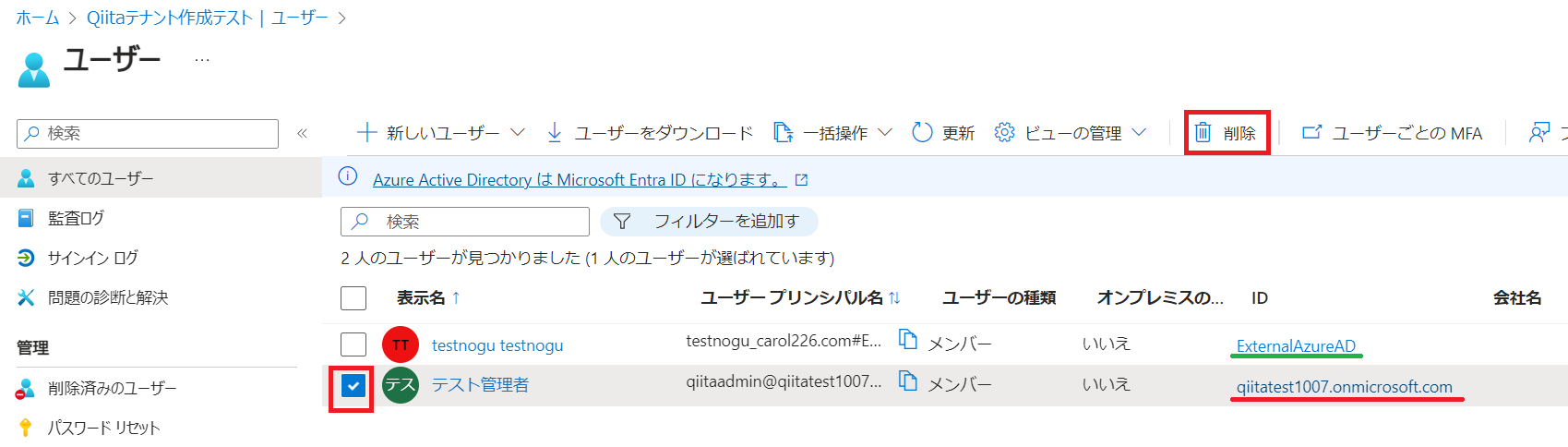Click メンバー in the testnogu row
This screenshot has width=1568, height=447.
(960, 344)
